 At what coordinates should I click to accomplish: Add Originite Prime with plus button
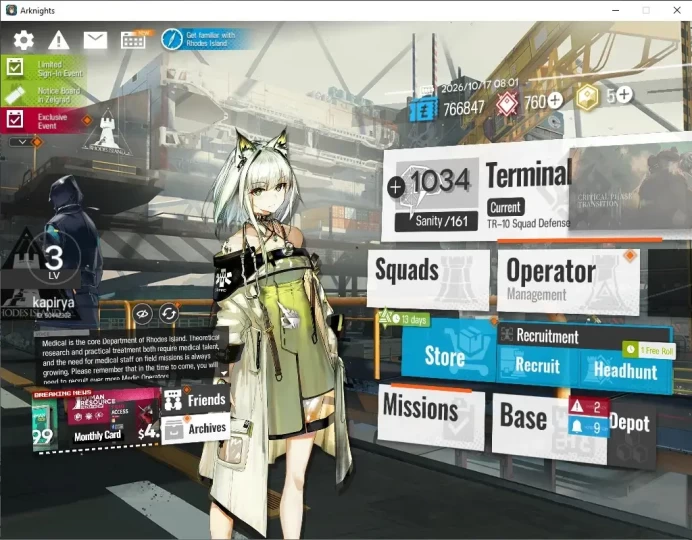pos(624,94)
